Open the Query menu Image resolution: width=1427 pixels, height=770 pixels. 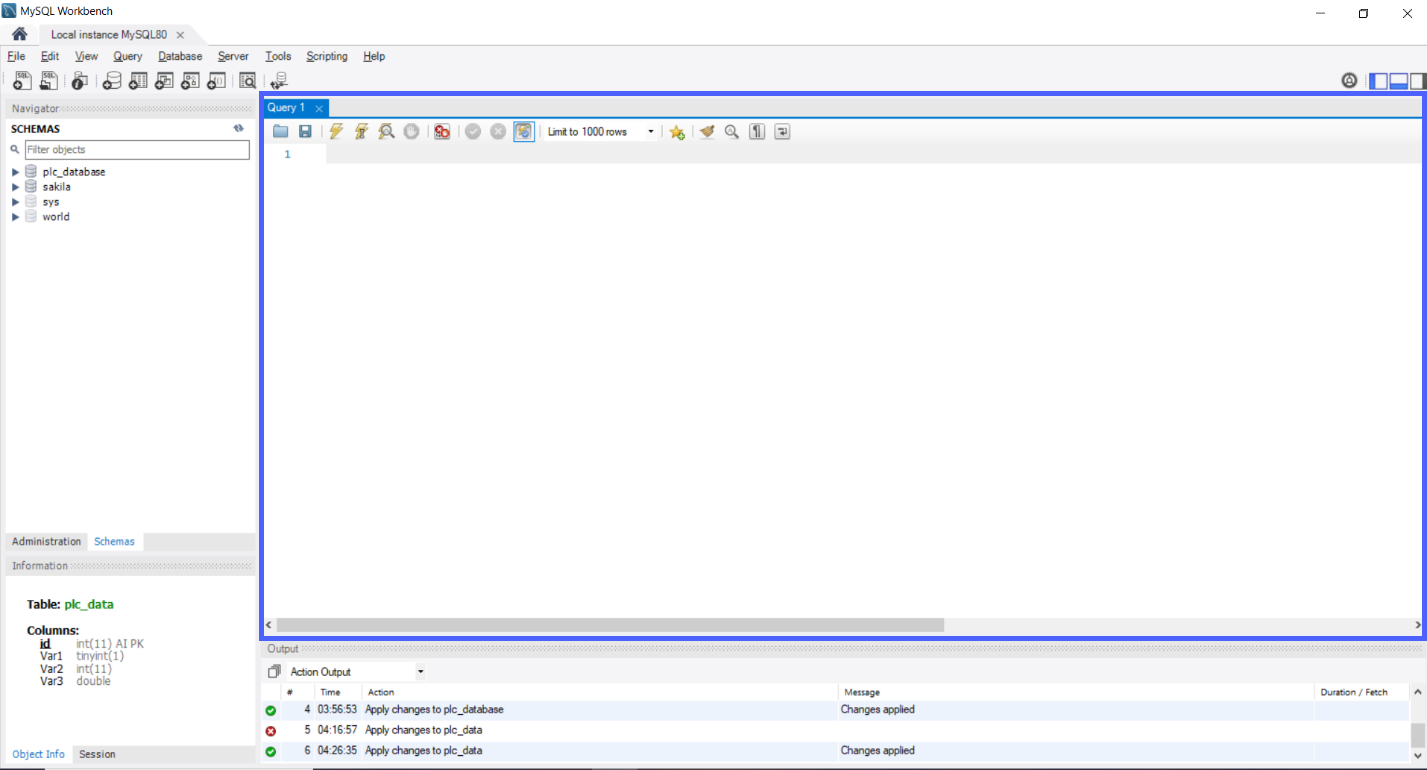127,56
